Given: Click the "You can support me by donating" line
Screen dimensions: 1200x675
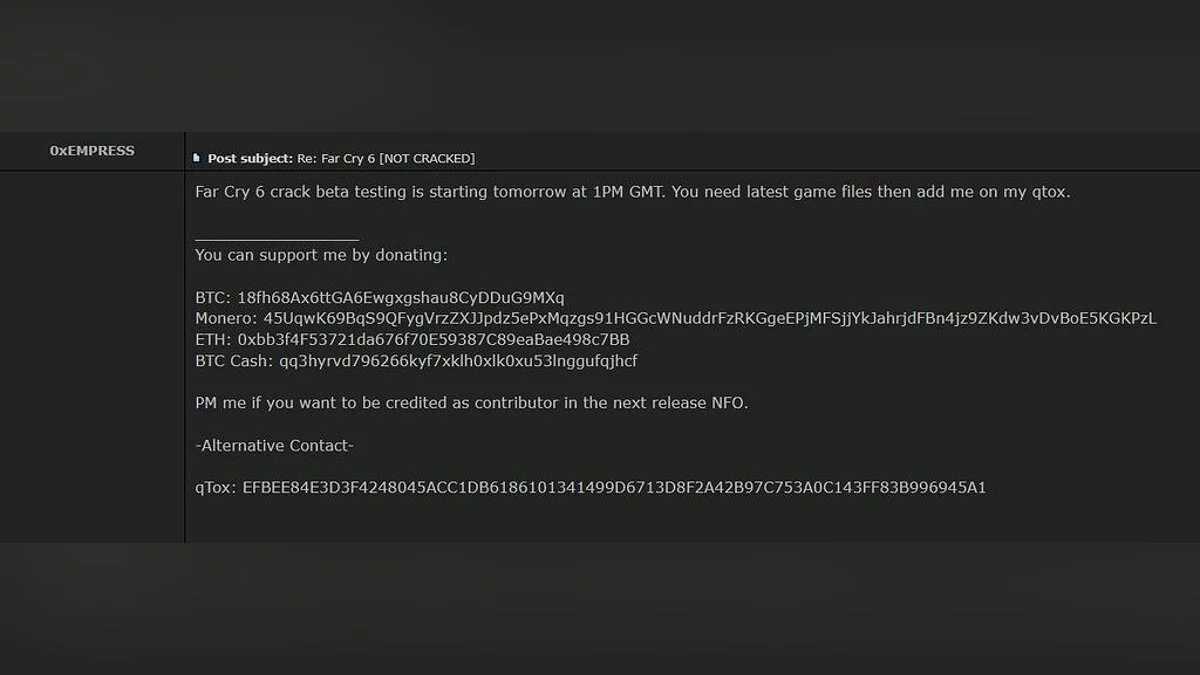Looking at the screenshot, I should coord(321,255).
